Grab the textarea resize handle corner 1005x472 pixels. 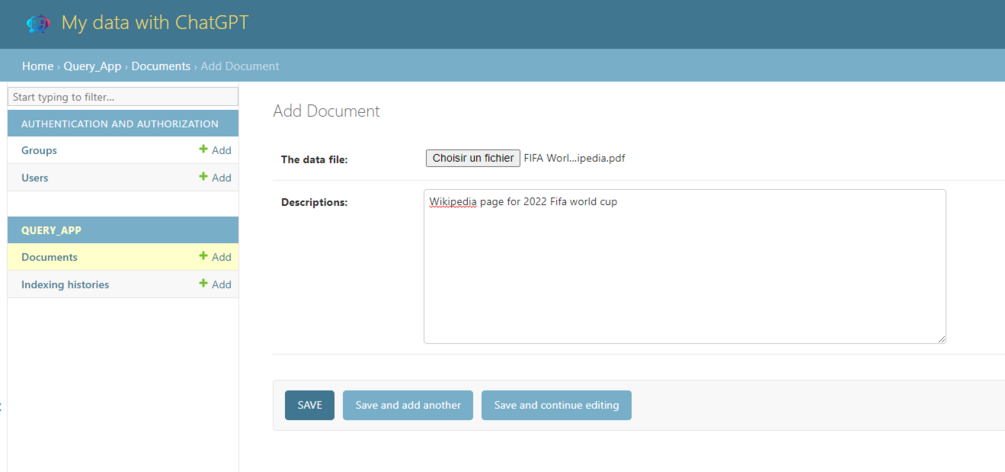pyautogui.click(x=942, y=339)
